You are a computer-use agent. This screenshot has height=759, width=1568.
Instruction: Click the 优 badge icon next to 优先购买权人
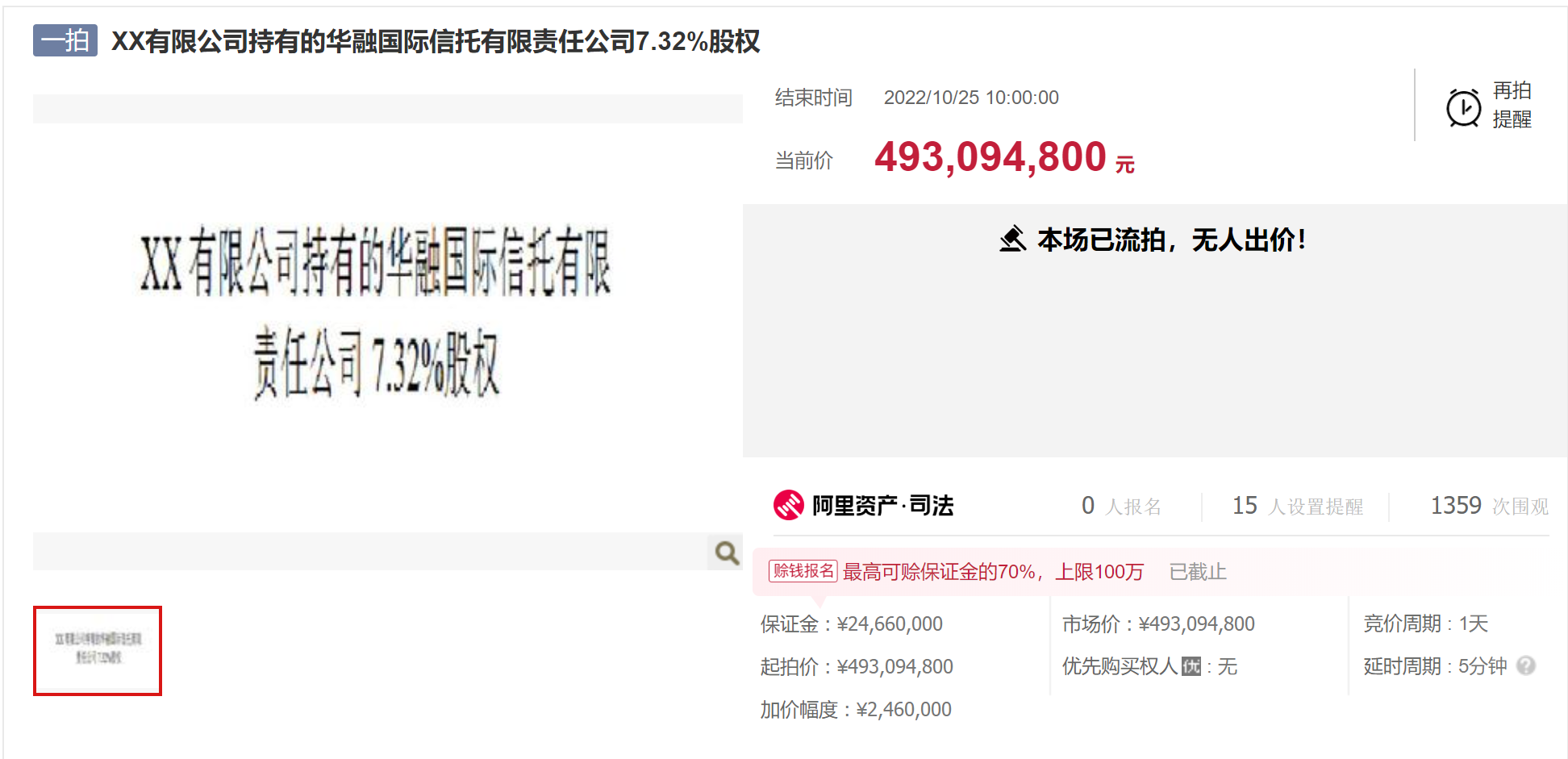1191,666
